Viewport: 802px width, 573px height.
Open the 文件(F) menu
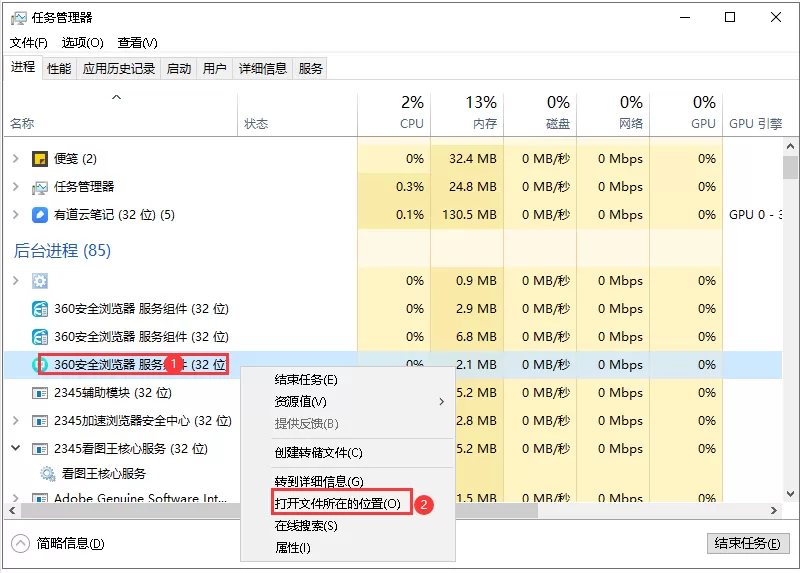pos(29,43)
